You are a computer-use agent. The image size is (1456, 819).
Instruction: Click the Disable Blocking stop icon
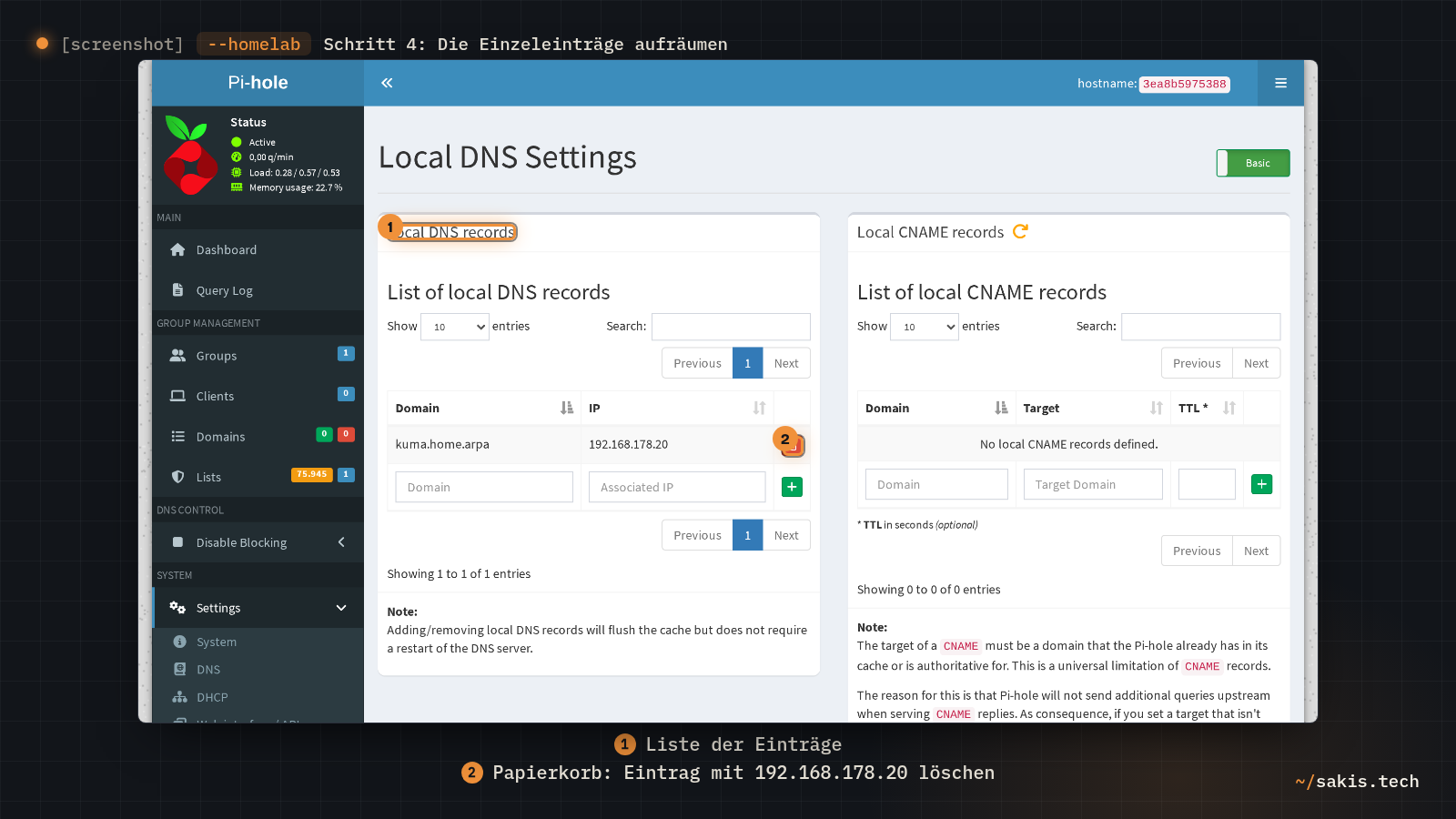[177, 542]
